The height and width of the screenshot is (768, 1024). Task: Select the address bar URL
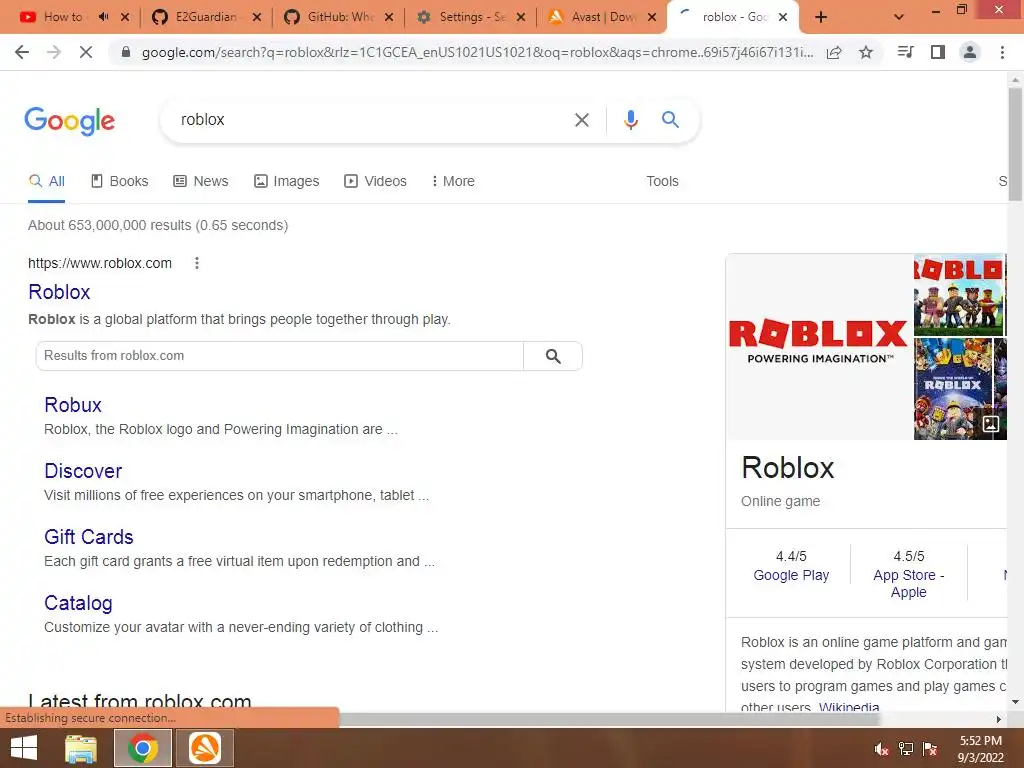coord(477,52)
